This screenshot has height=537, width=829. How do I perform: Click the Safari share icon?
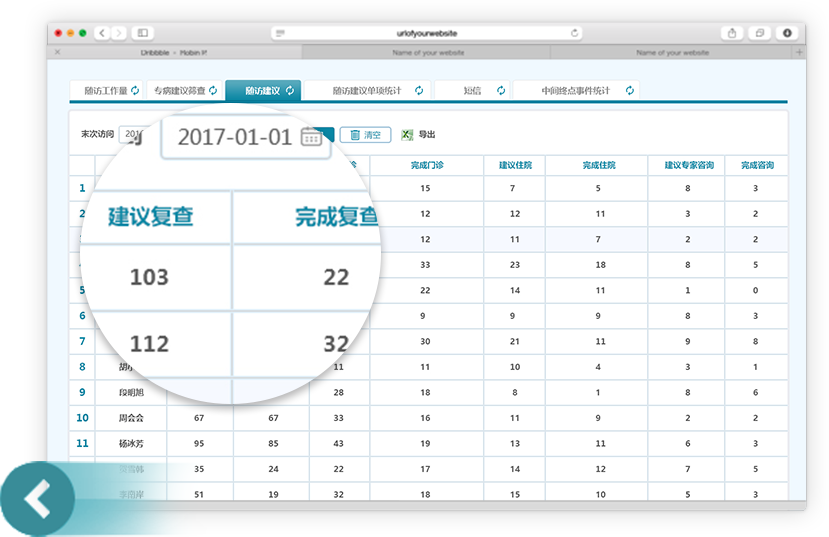click(733, 33)
